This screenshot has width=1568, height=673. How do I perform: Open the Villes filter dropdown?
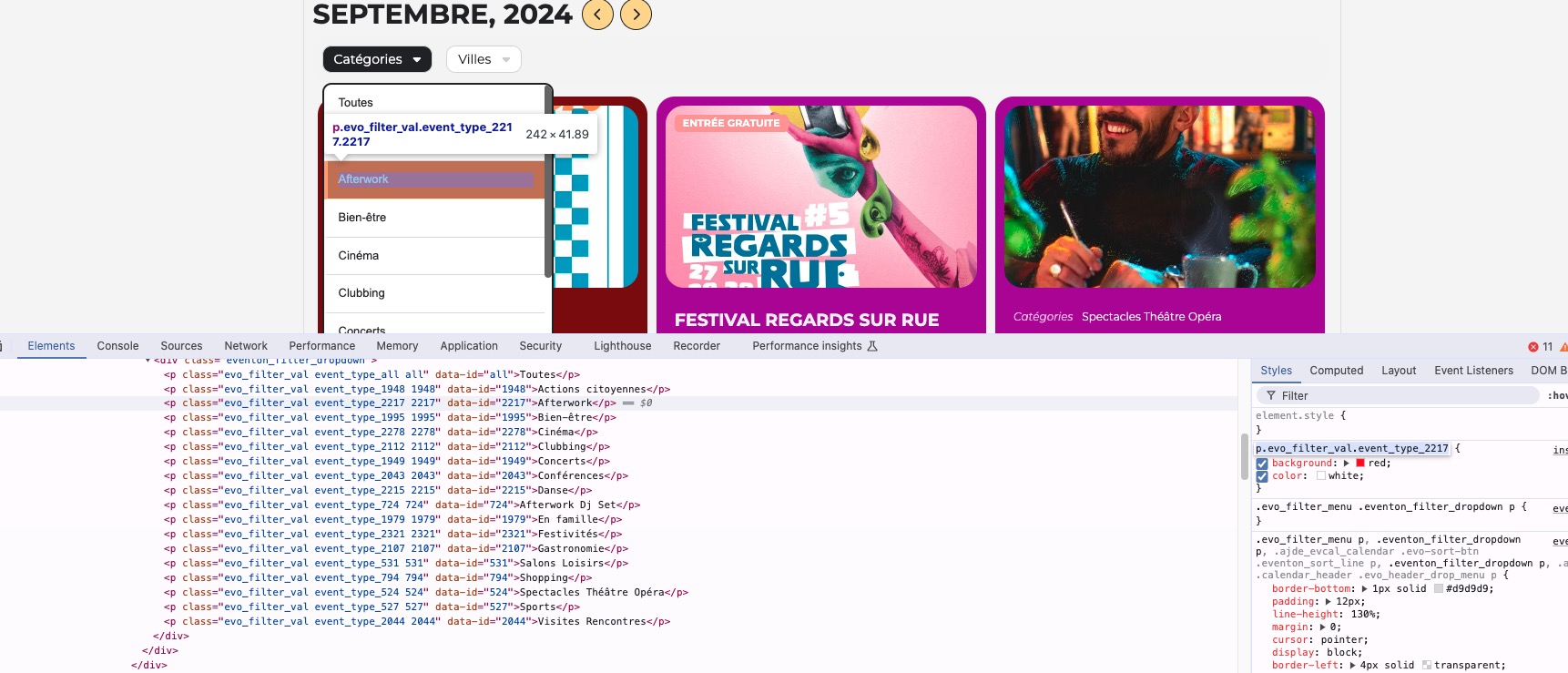484,59
